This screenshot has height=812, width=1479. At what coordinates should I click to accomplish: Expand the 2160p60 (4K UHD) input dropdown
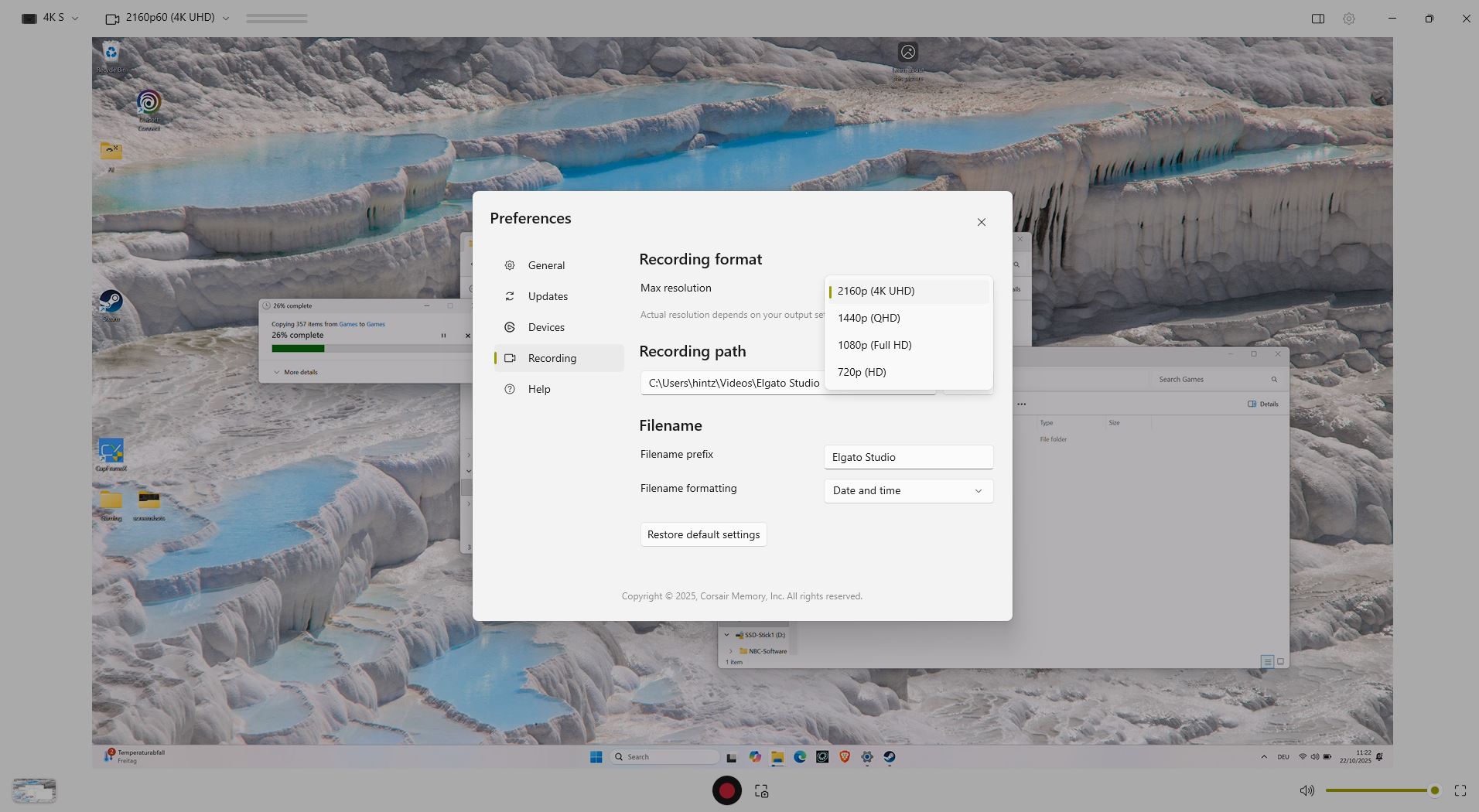(x=168, y=18)
